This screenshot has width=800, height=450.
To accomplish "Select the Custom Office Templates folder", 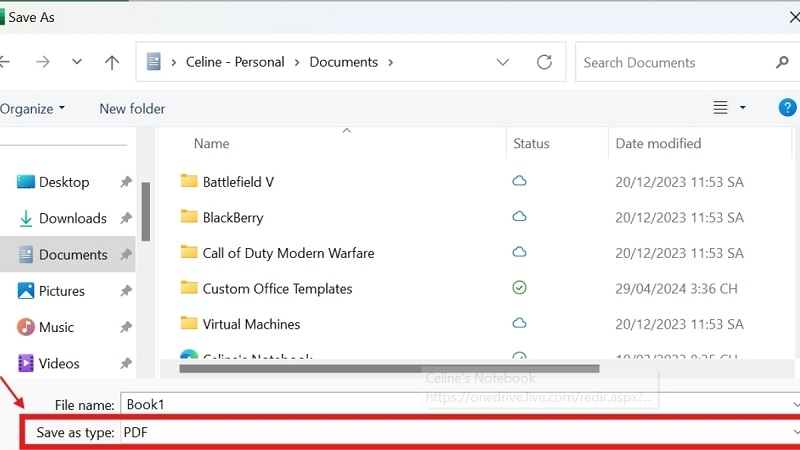I will pyautogui.click(x=277, y=289).
